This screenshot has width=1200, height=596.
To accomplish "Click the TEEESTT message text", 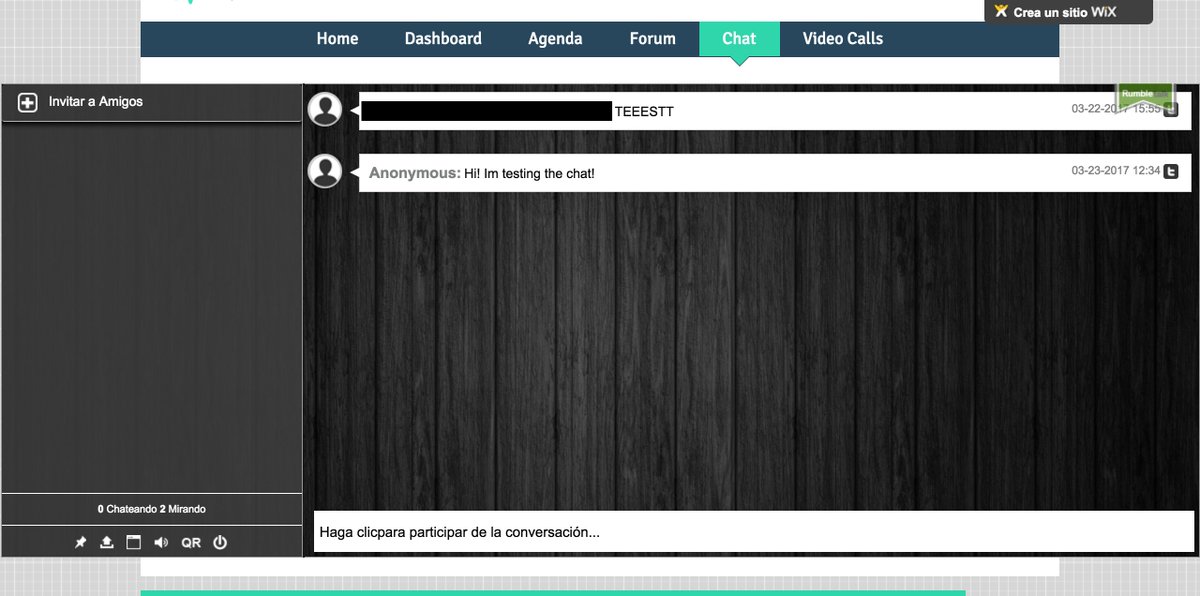I will 644,112.
